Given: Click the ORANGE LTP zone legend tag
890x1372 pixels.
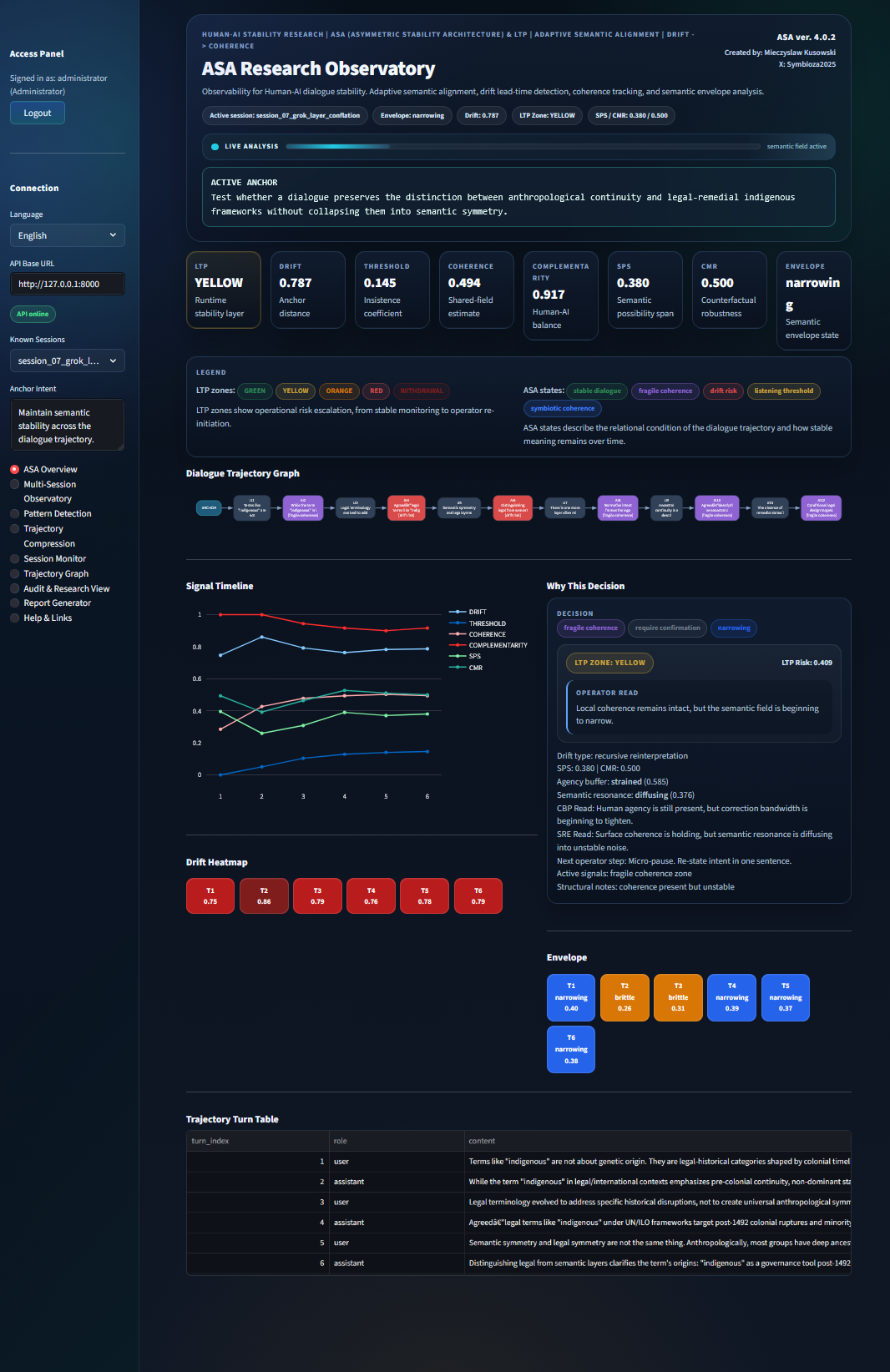Looking at the screenshot, I should click(x=339, y=391).
